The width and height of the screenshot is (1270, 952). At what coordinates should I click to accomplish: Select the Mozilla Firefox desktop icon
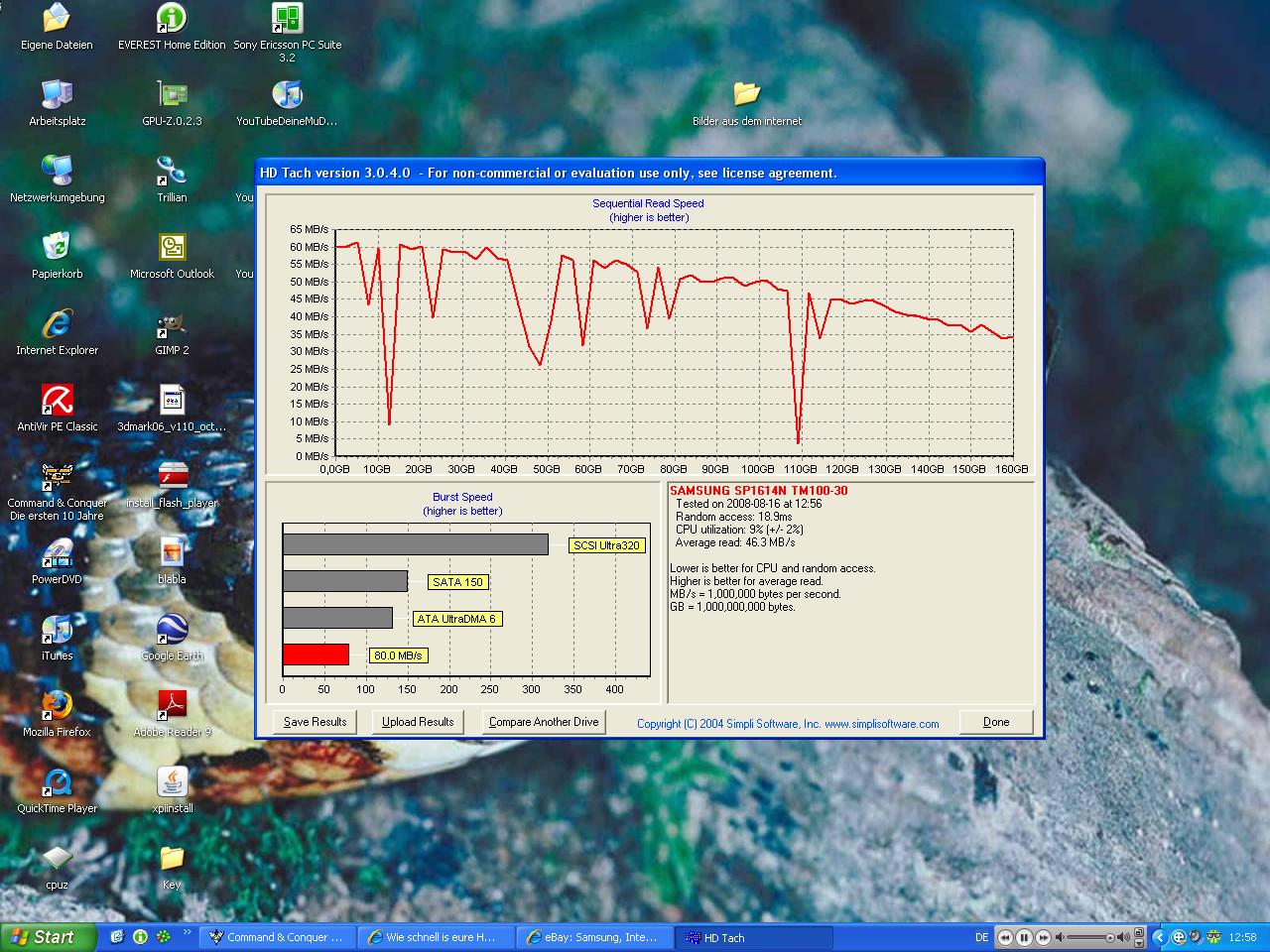(x=58, y=706)
